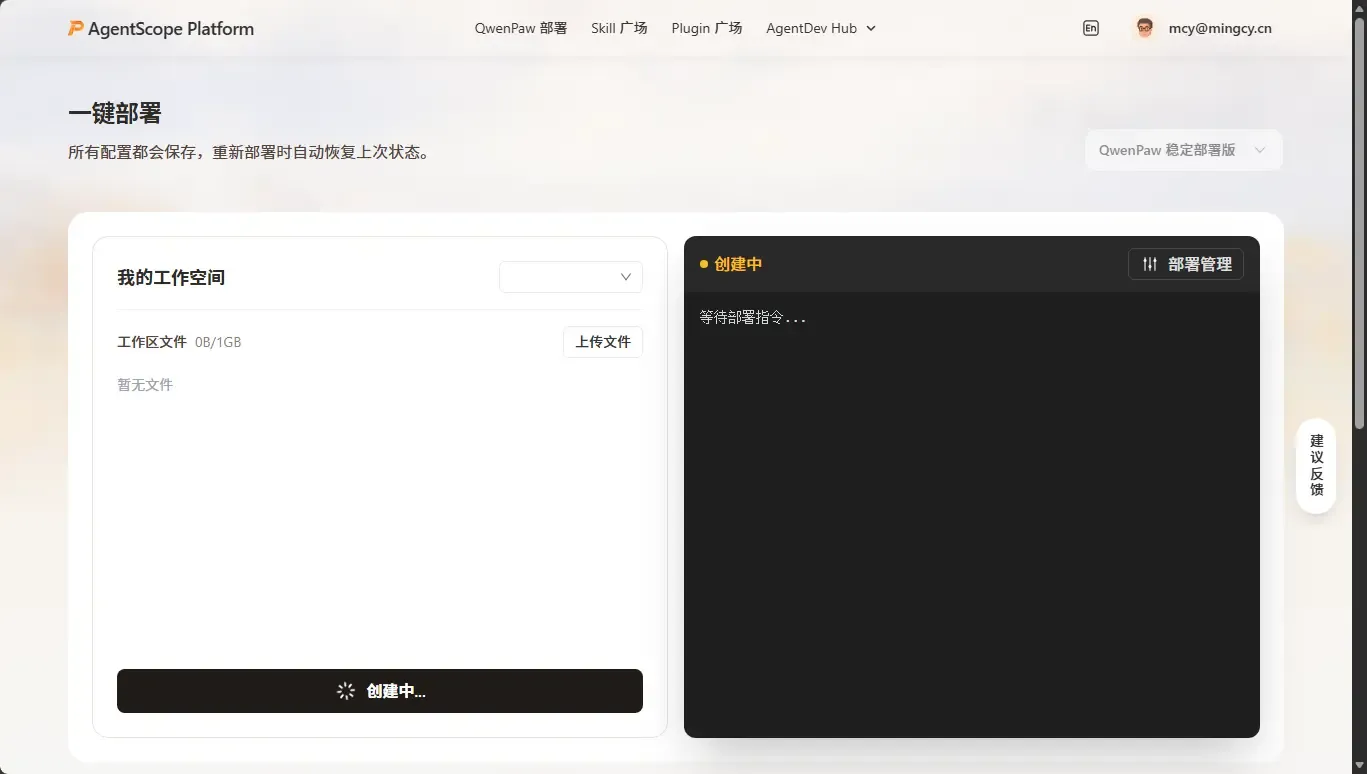Open the QwenPaw 部署 menu item

click(x=521, y=28)
